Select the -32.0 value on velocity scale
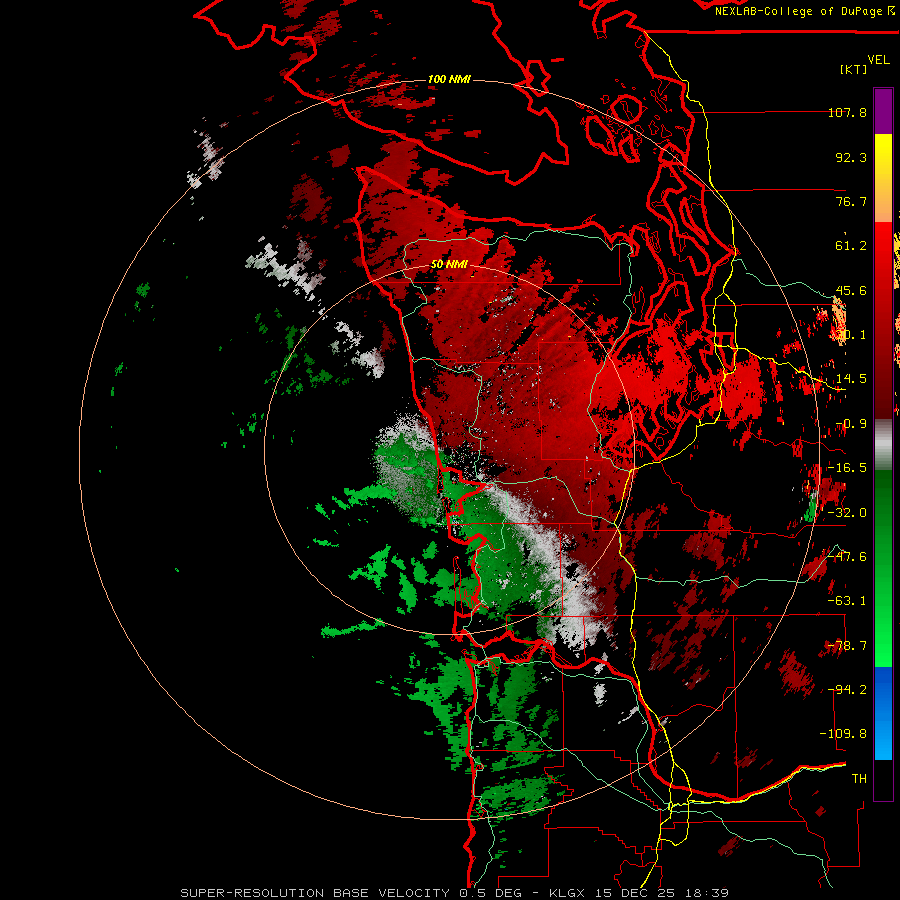Image resolution: width=900 pixels, height=900 pixels. [x=847, y=513]
